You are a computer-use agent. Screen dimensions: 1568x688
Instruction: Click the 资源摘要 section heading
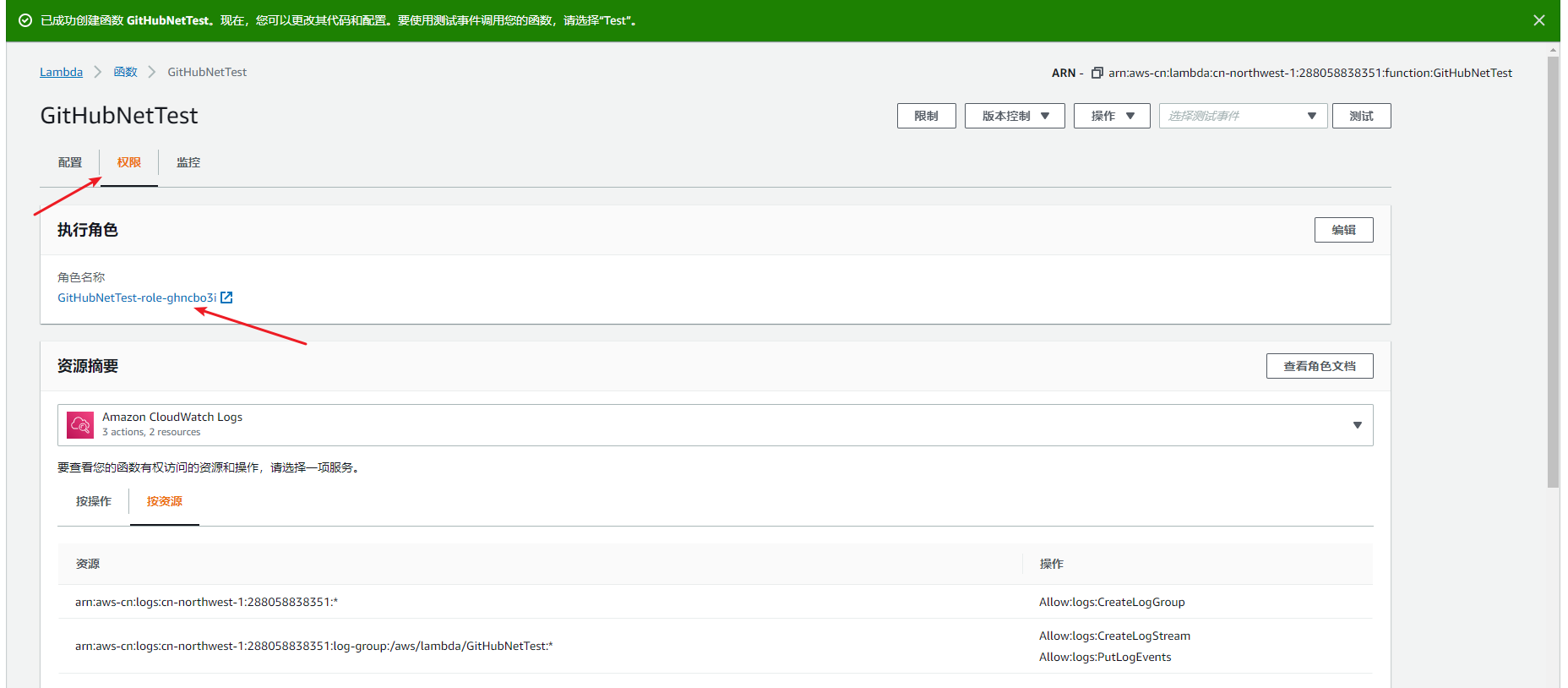coord(88,366)
